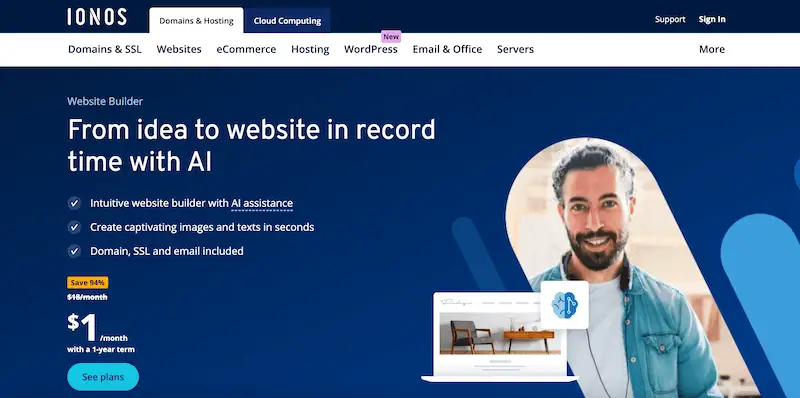Image resolution: width=800 pixels, height=398 pixels.
Task: Switch to Domains & Hosting tab
Action: tap(196, 21)
